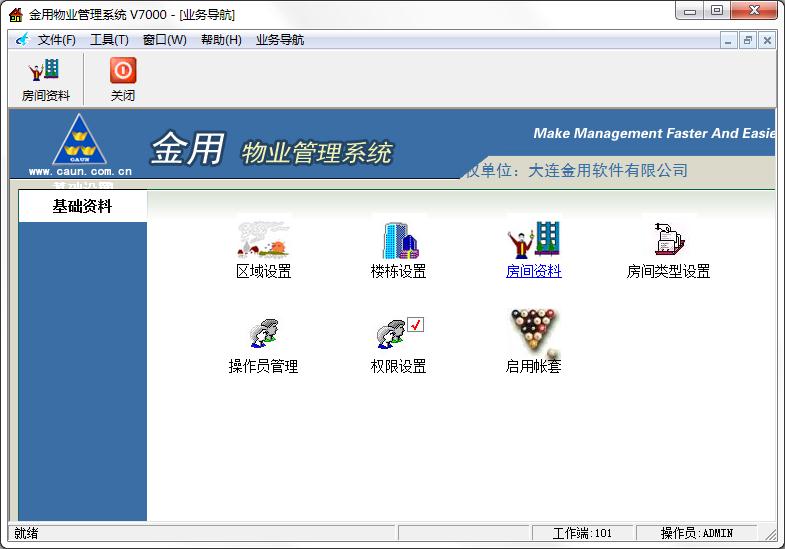Restore the inner child window
Screen dimensions: 785x549
click(747, 41)
